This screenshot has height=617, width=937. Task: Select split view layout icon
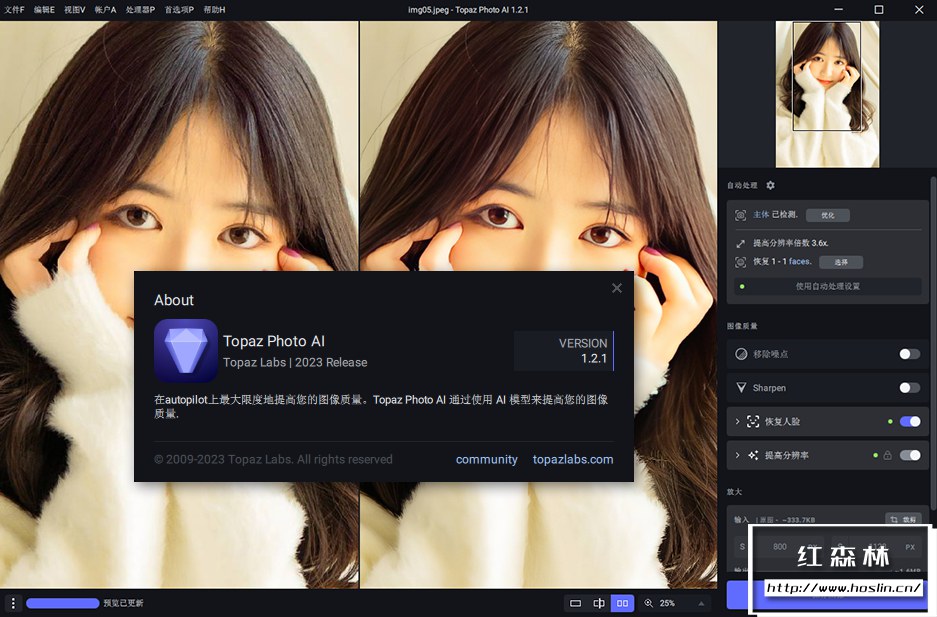coord(599,603)
